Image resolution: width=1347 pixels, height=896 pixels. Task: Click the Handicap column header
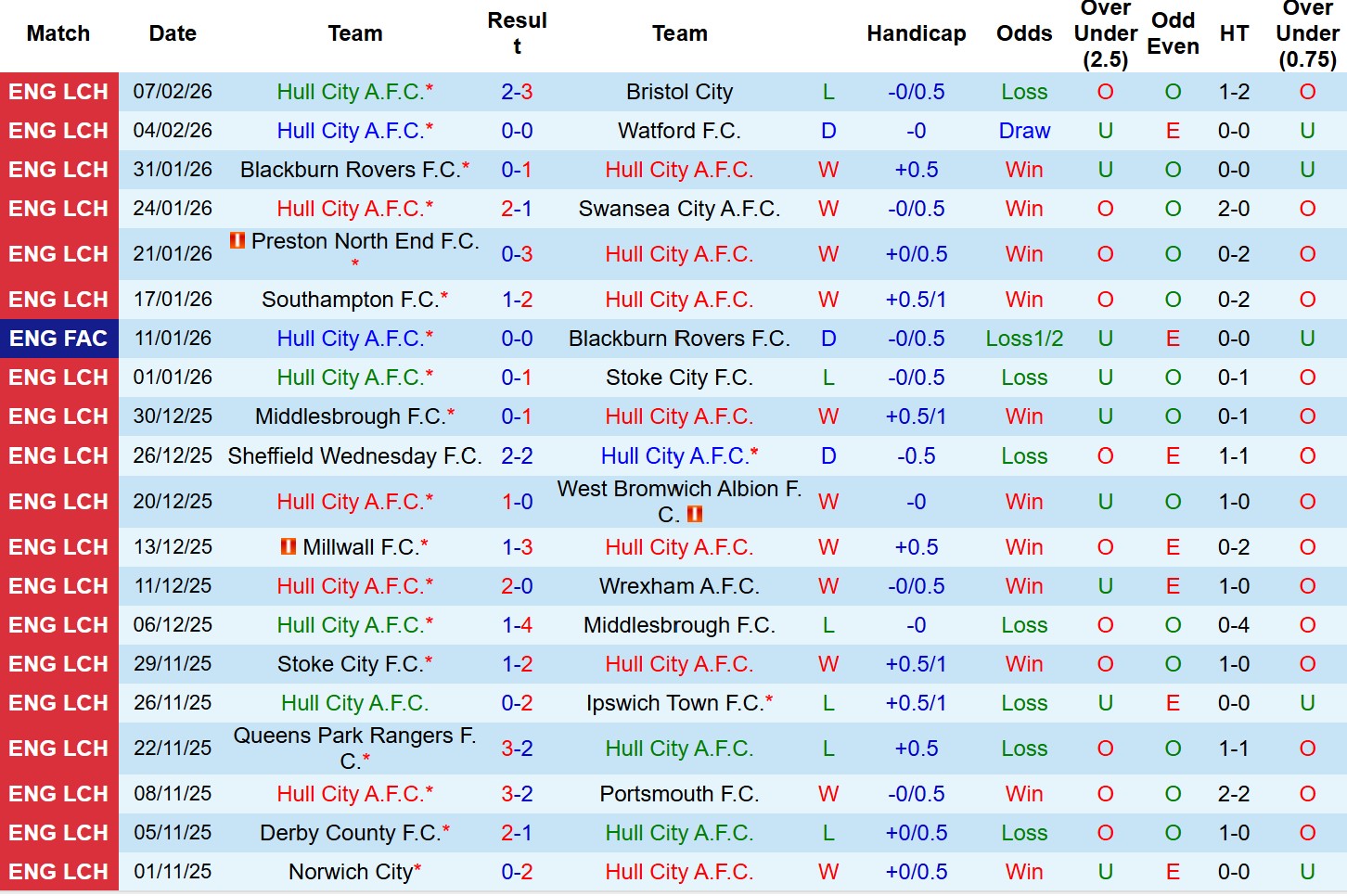916,33
